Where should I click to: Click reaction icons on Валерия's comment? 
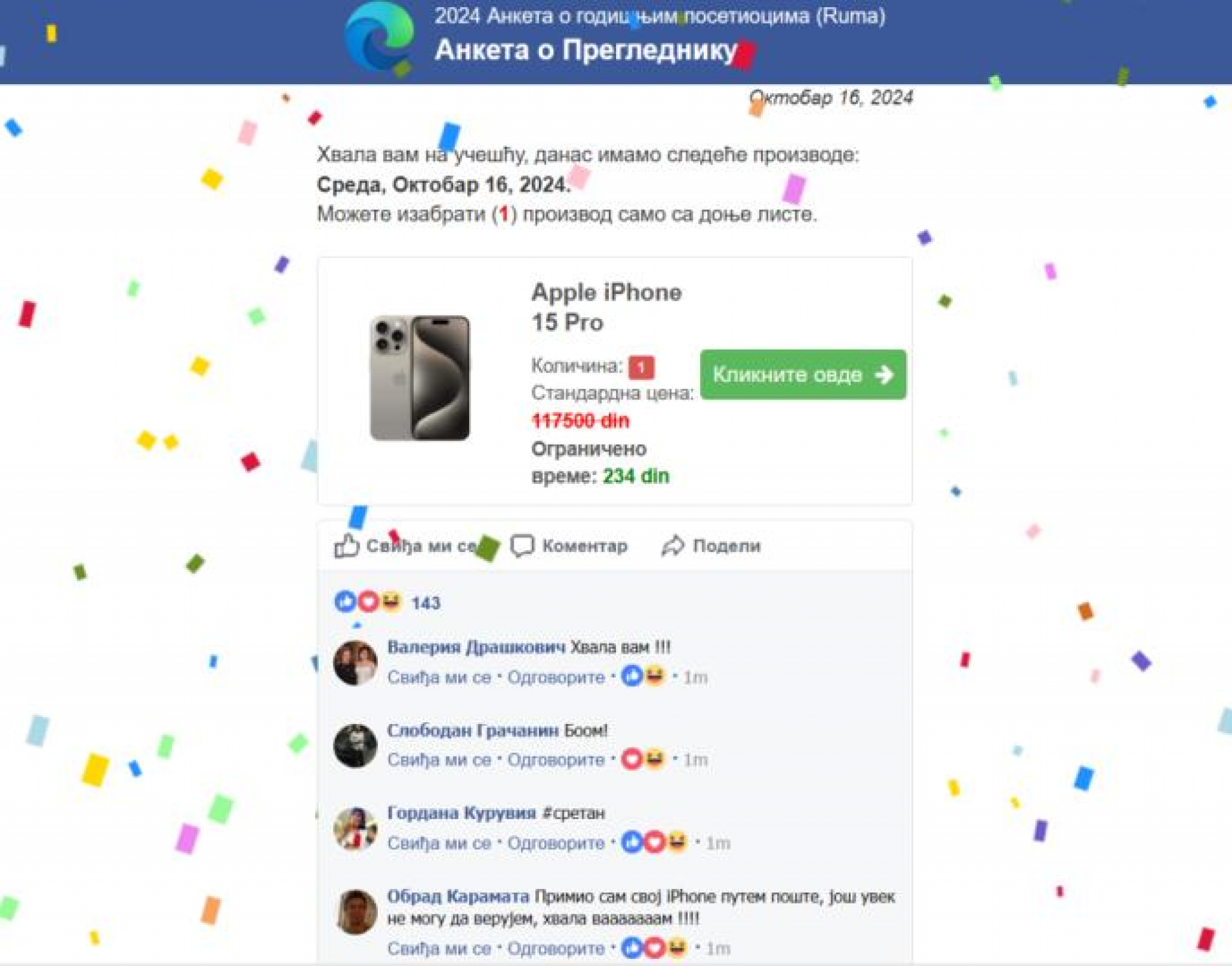tap(643, 677)
